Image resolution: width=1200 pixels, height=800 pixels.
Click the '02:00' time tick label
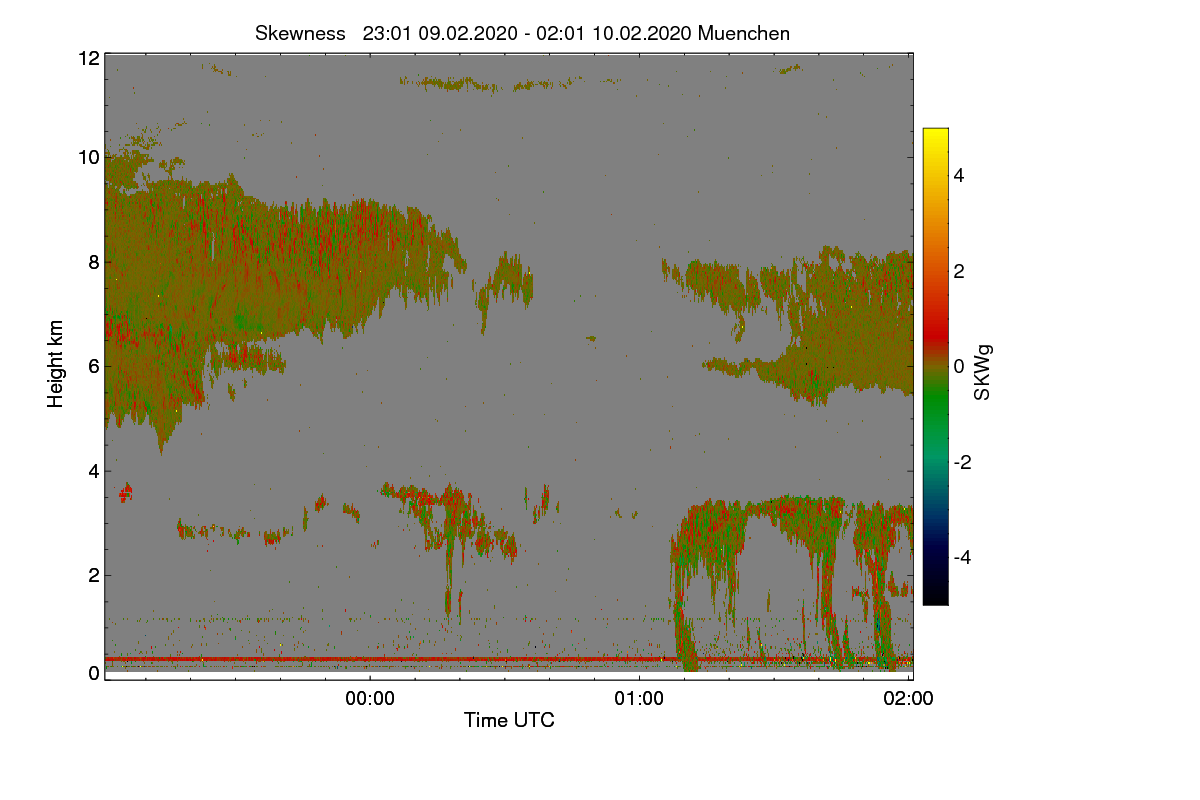click(908, 699)
